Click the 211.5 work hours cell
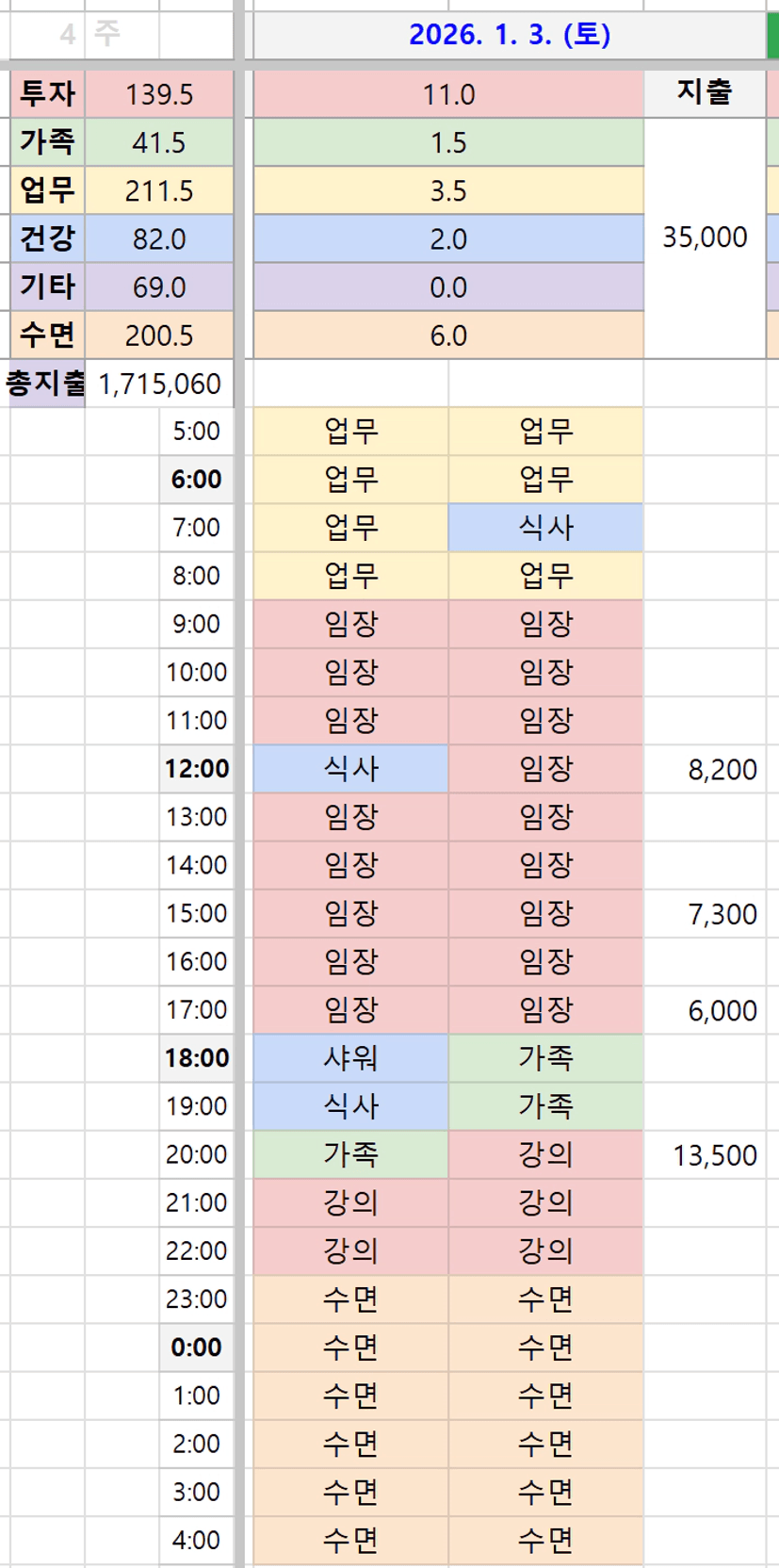Viewport: 779px width, 1568px height. click(x=158, y=191)
